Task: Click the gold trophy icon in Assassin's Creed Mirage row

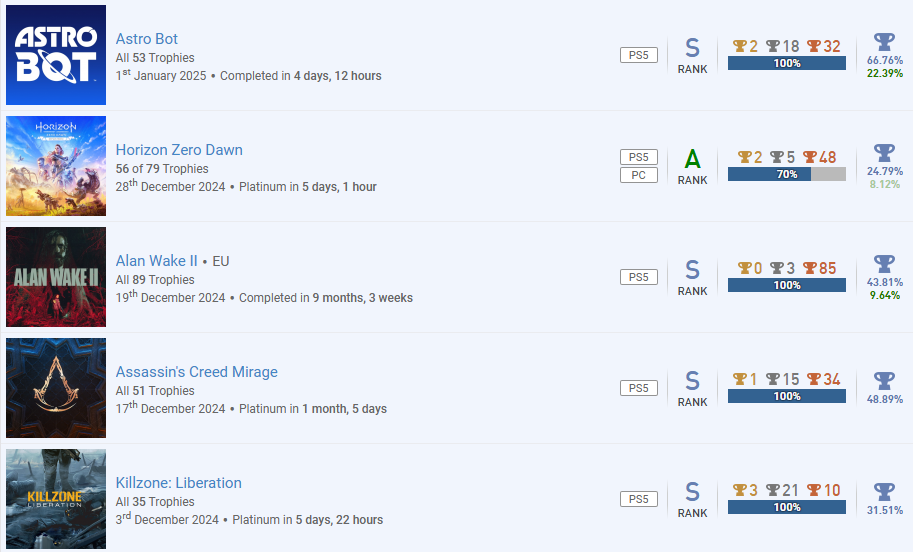Action: [x=739, y=379]
